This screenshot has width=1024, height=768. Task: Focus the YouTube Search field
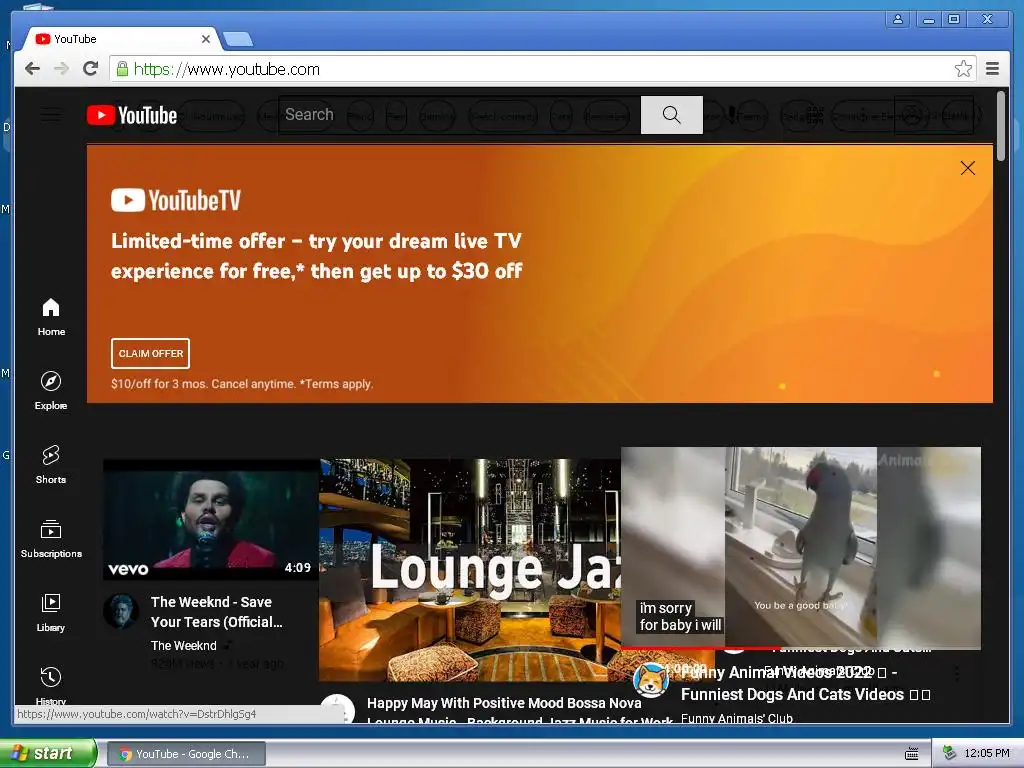pyautogui.click(x=460, y=115)
